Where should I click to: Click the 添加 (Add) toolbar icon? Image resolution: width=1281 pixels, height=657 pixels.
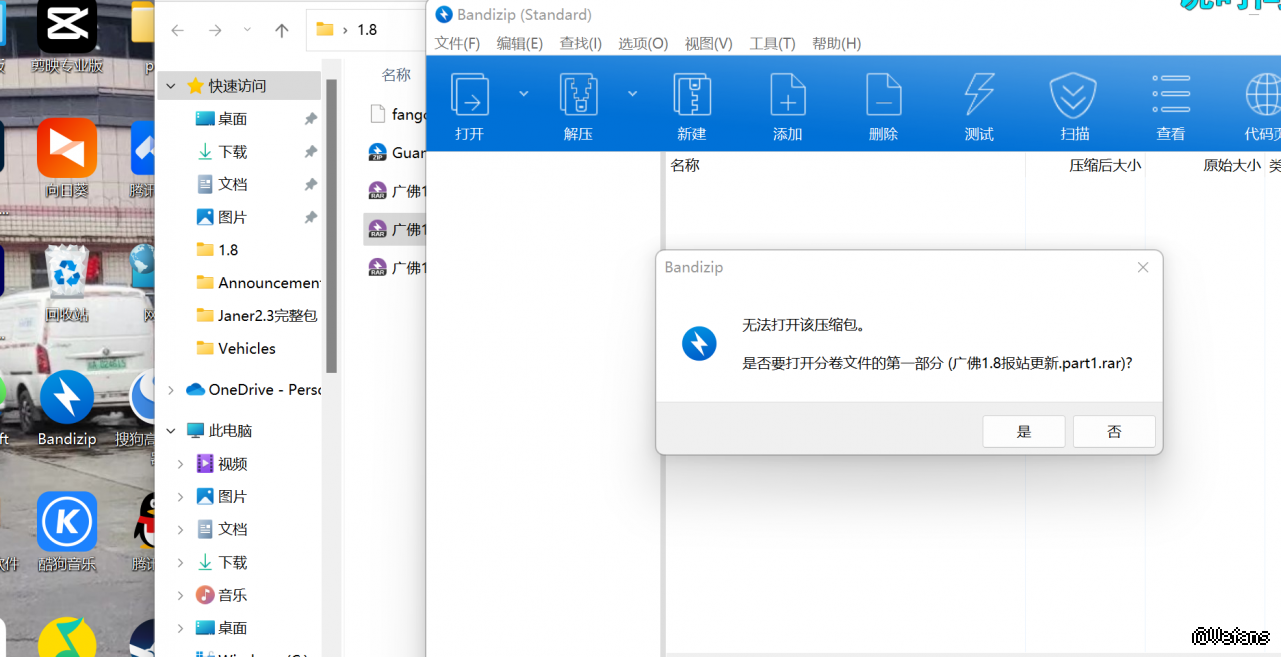788,95
